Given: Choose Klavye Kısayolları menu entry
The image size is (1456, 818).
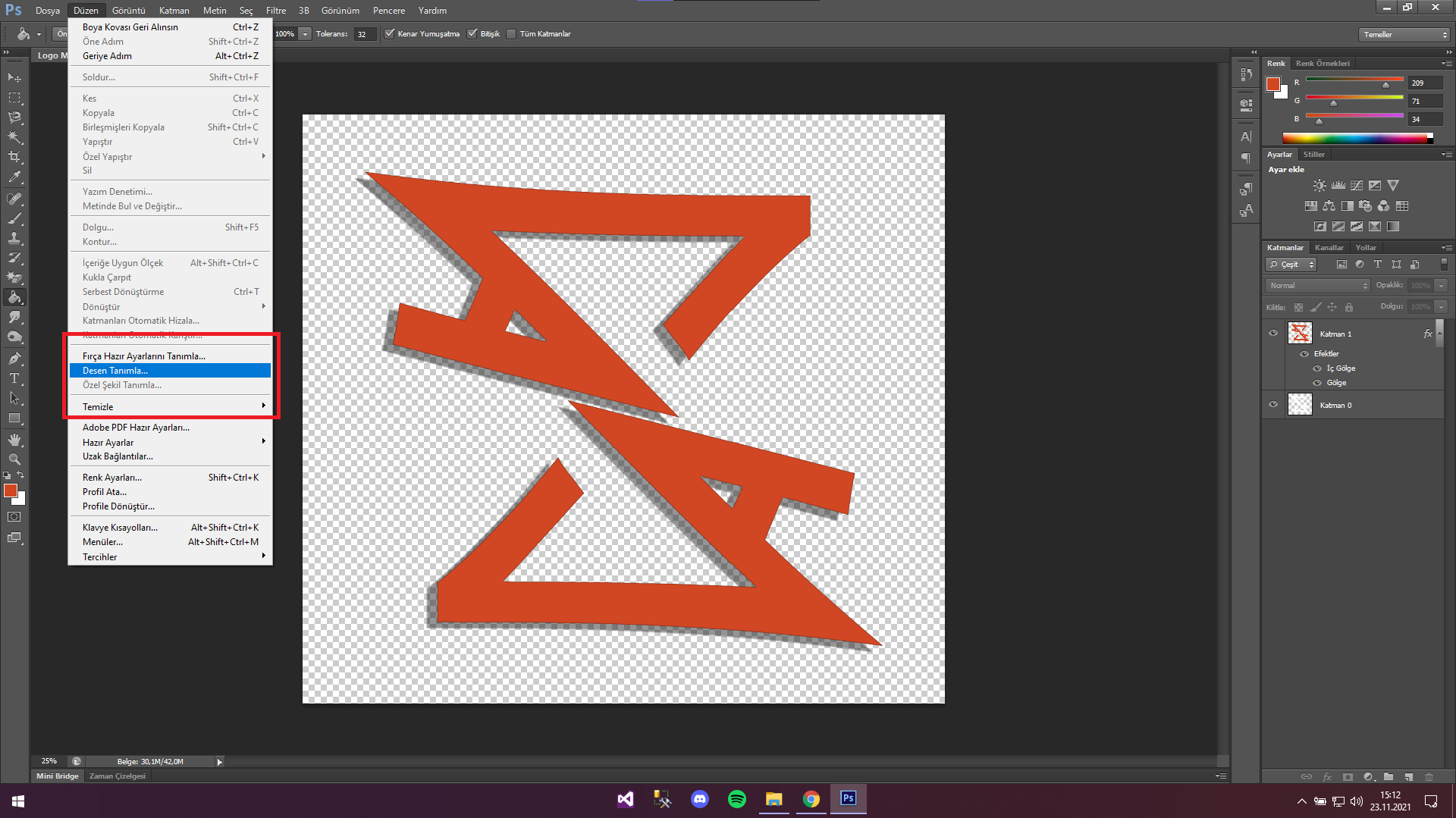Looking at the screenshot, I should tap(170, 528).
